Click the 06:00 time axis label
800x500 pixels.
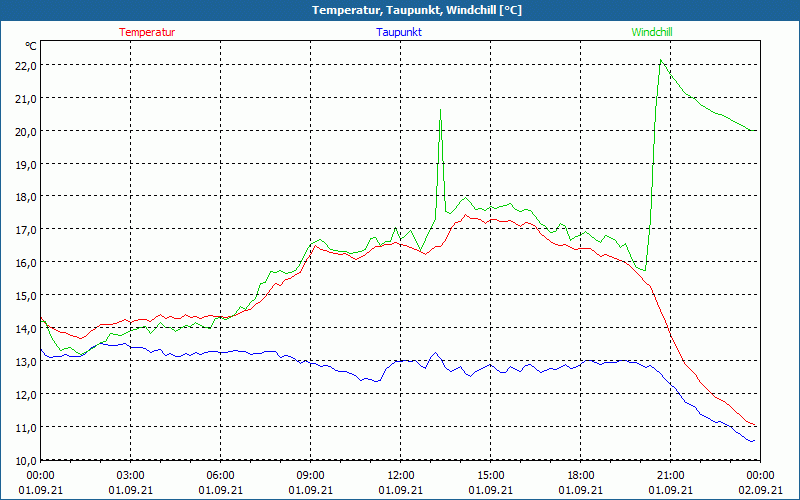pos(220,476)
